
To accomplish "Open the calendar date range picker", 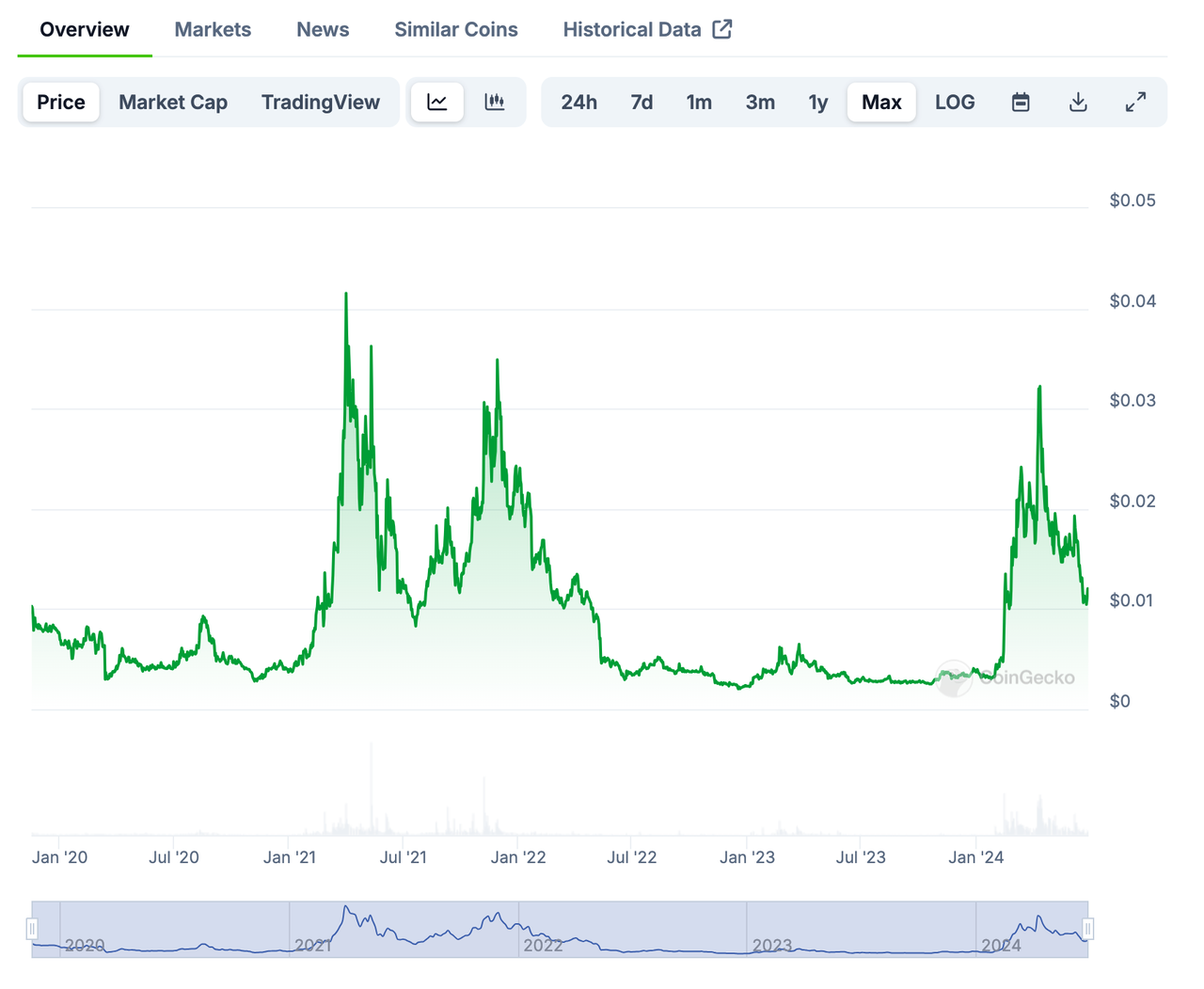I will tap(1021, 102).
